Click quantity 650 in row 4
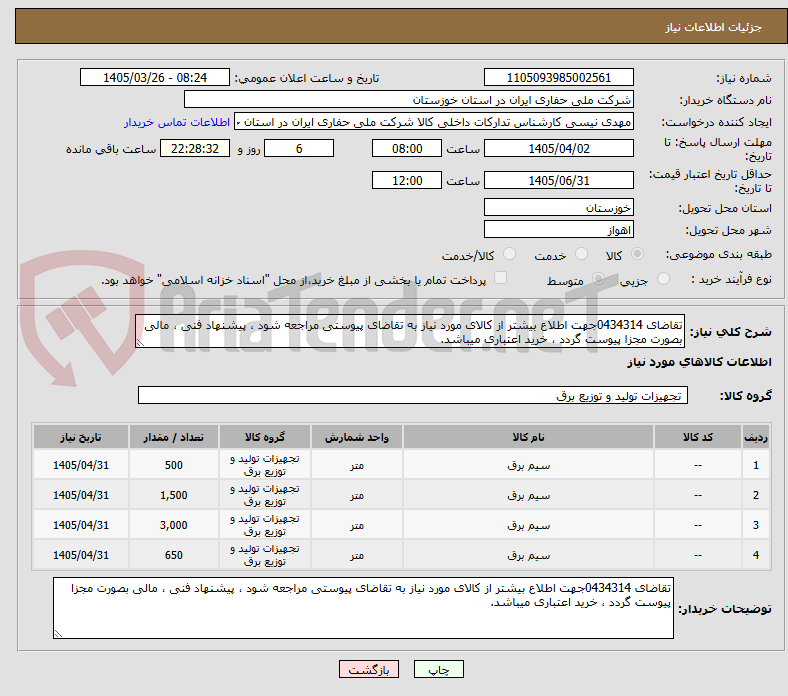 173,555
